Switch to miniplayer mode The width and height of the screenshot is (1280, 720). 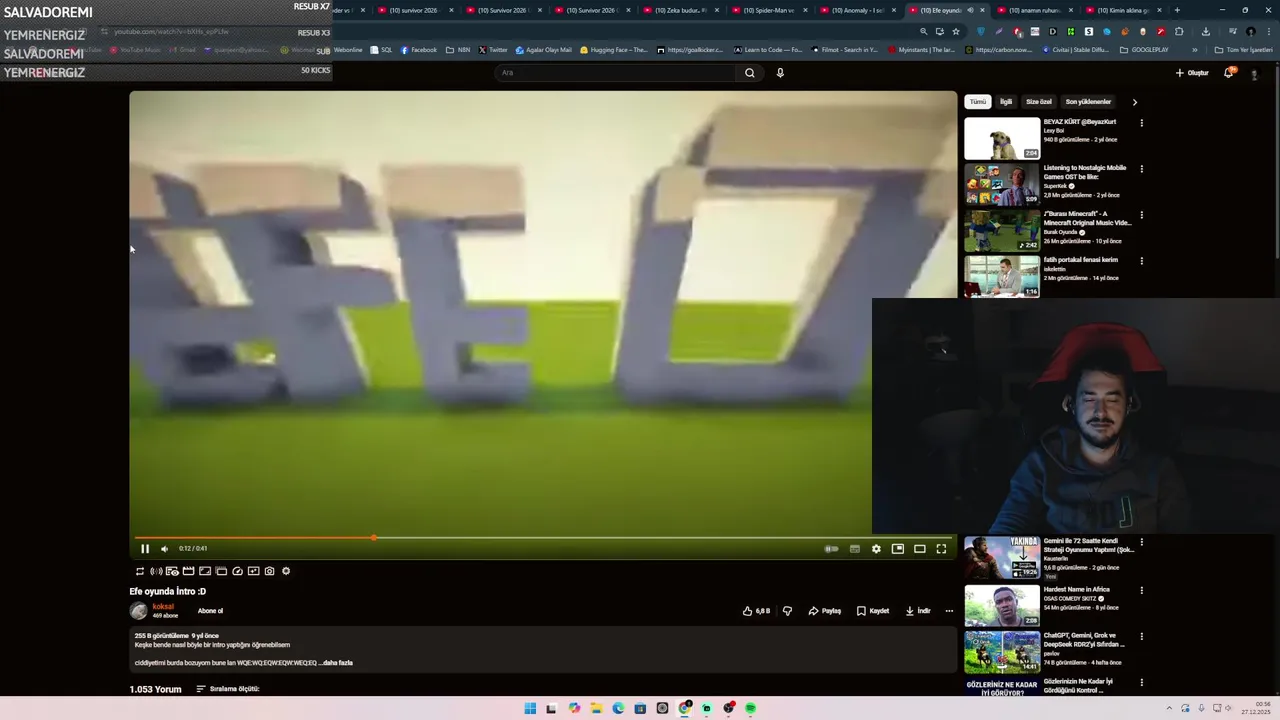click(x=898, y=549)
